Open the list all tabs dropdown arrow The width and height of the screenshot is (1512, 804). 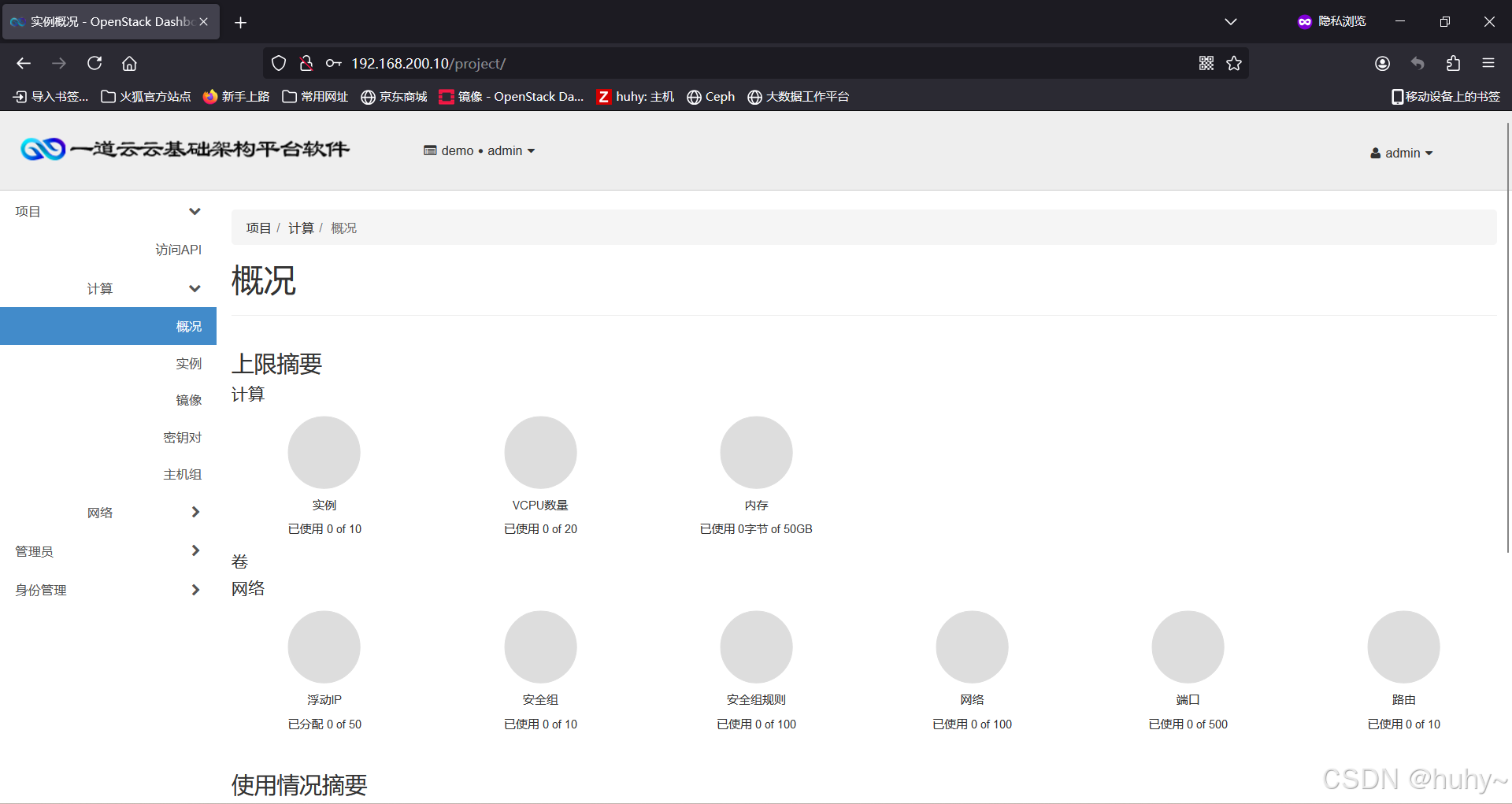click(1231, 22)
